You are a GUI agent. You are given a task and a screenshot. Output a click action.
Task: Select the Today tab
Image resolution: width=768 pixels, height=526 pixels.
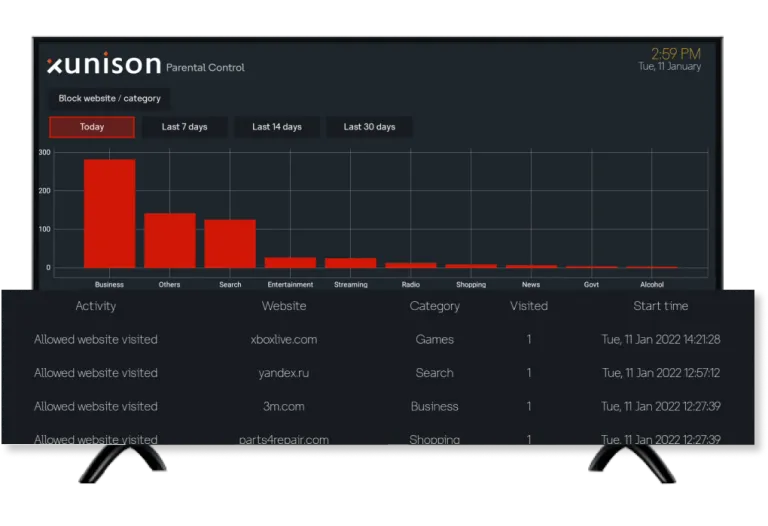tap(92, 127)
